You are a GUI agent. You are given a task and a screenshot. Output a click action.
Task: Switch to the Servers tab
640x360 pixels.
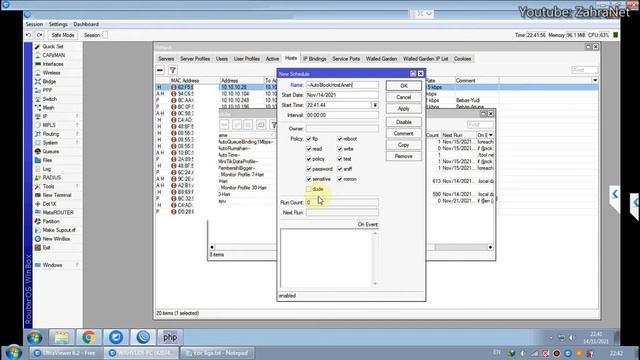point(166,59)
